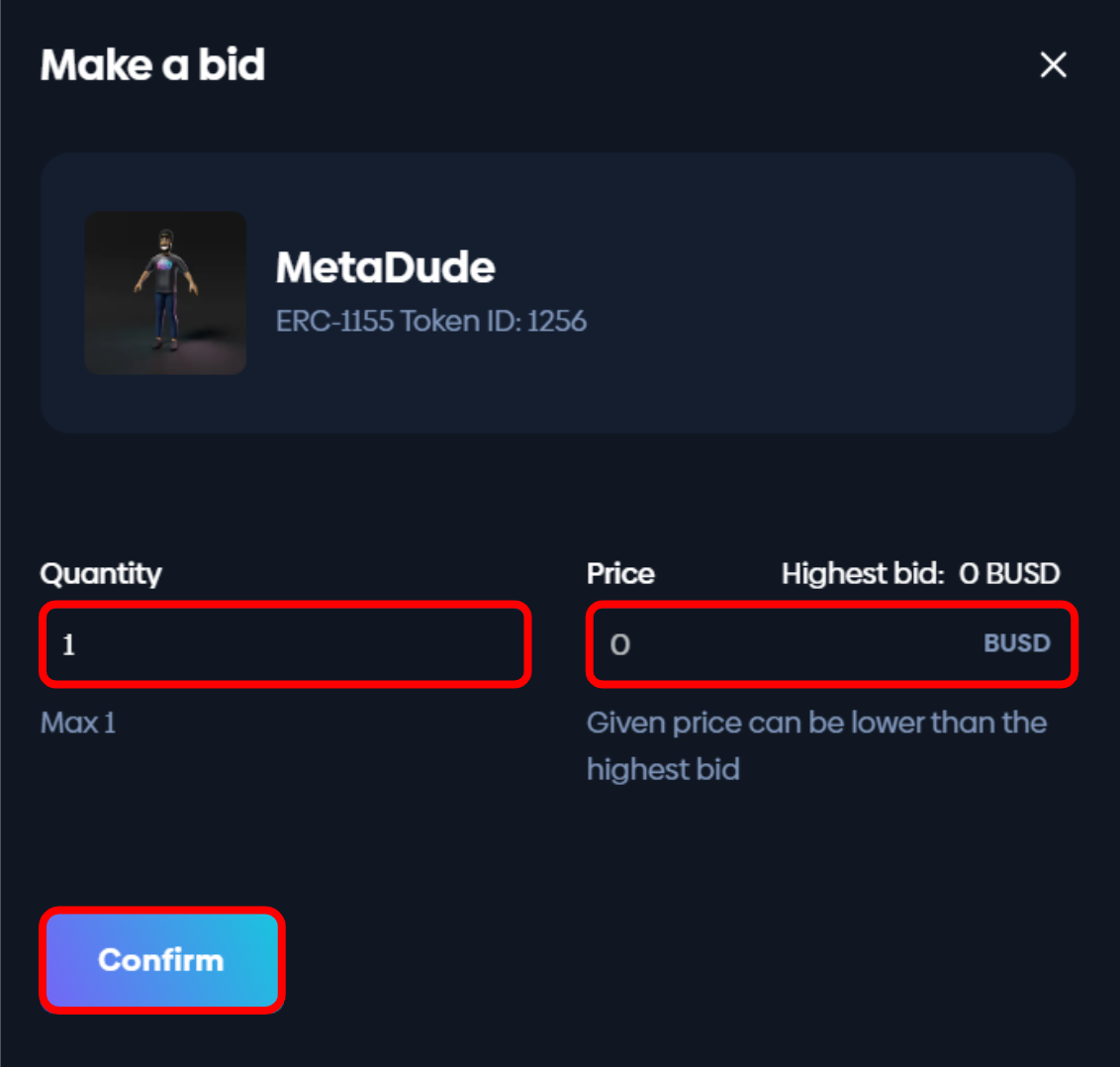Click the Max 1 hint text
Viewport: 1120px width, 1067px height.
tap(78, 724)
